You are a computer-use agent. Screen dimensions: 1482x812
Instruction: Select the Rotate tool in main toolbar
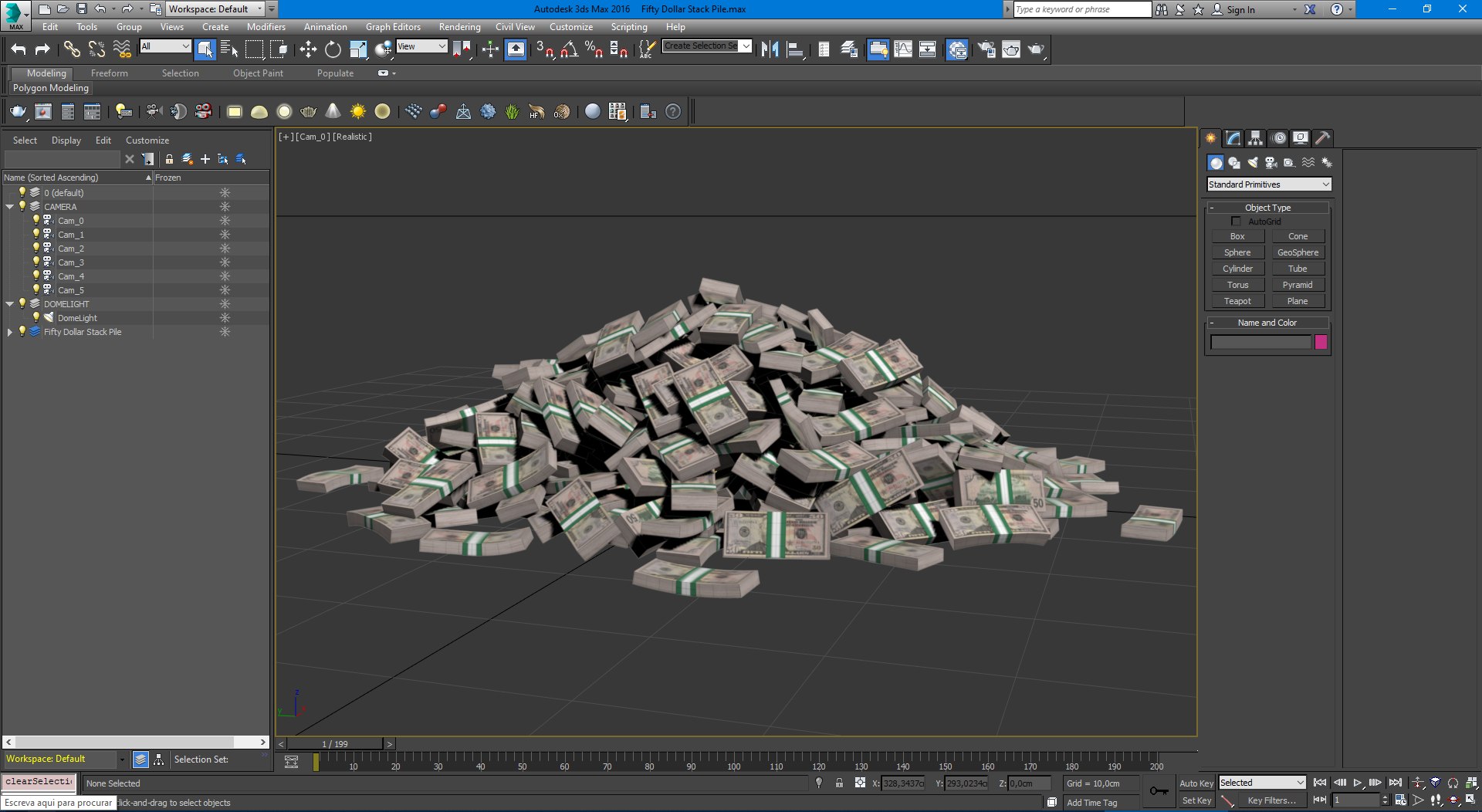[333, 49]
